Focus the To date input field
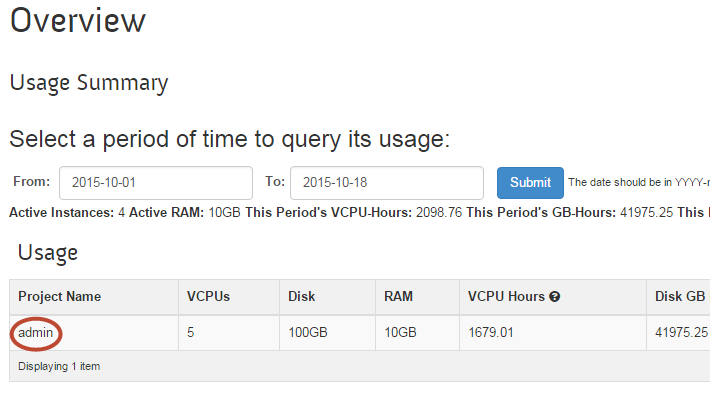This screenshot has width=710, height=409. coord(386,183)
